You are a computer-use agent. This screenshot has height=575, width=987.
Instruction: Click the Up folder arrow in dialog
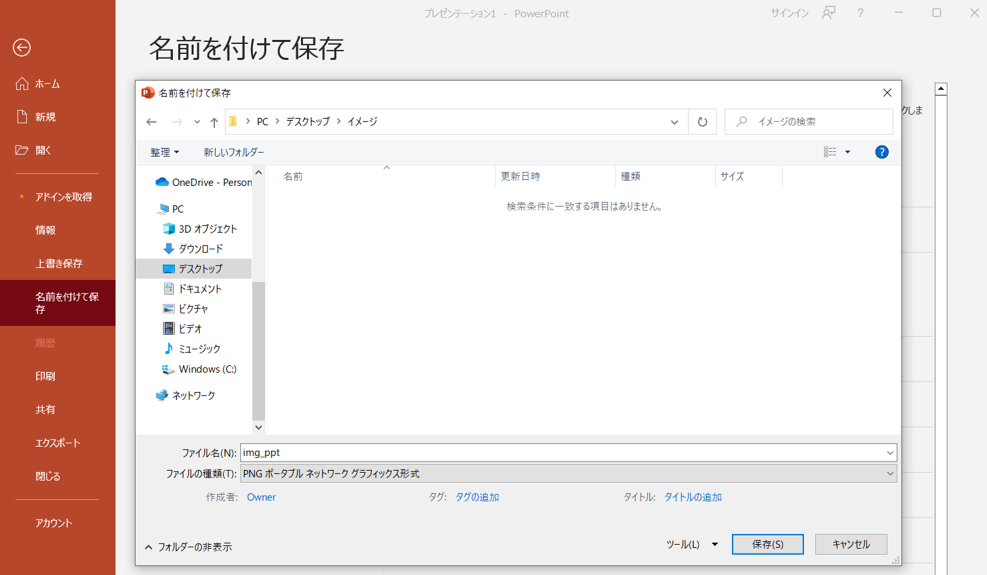pyautogui.click(x=214, y=122)
